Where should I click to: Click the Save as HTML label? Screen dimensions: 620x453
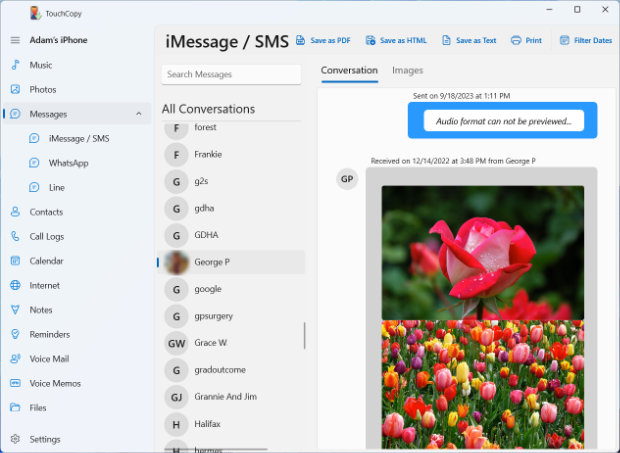403,40
